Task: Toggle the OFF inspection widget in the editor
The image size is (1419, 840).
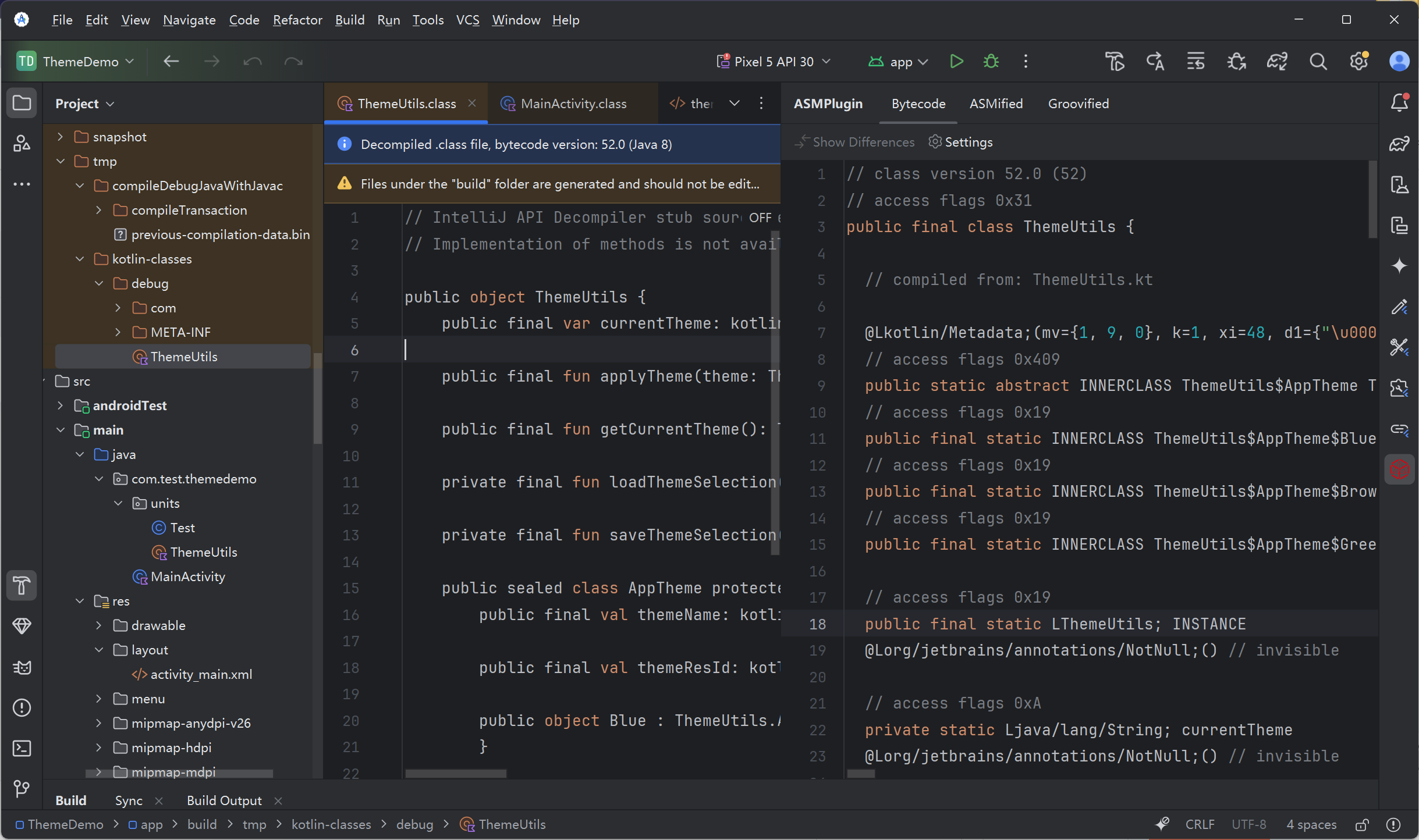Action: pos(760,218)
